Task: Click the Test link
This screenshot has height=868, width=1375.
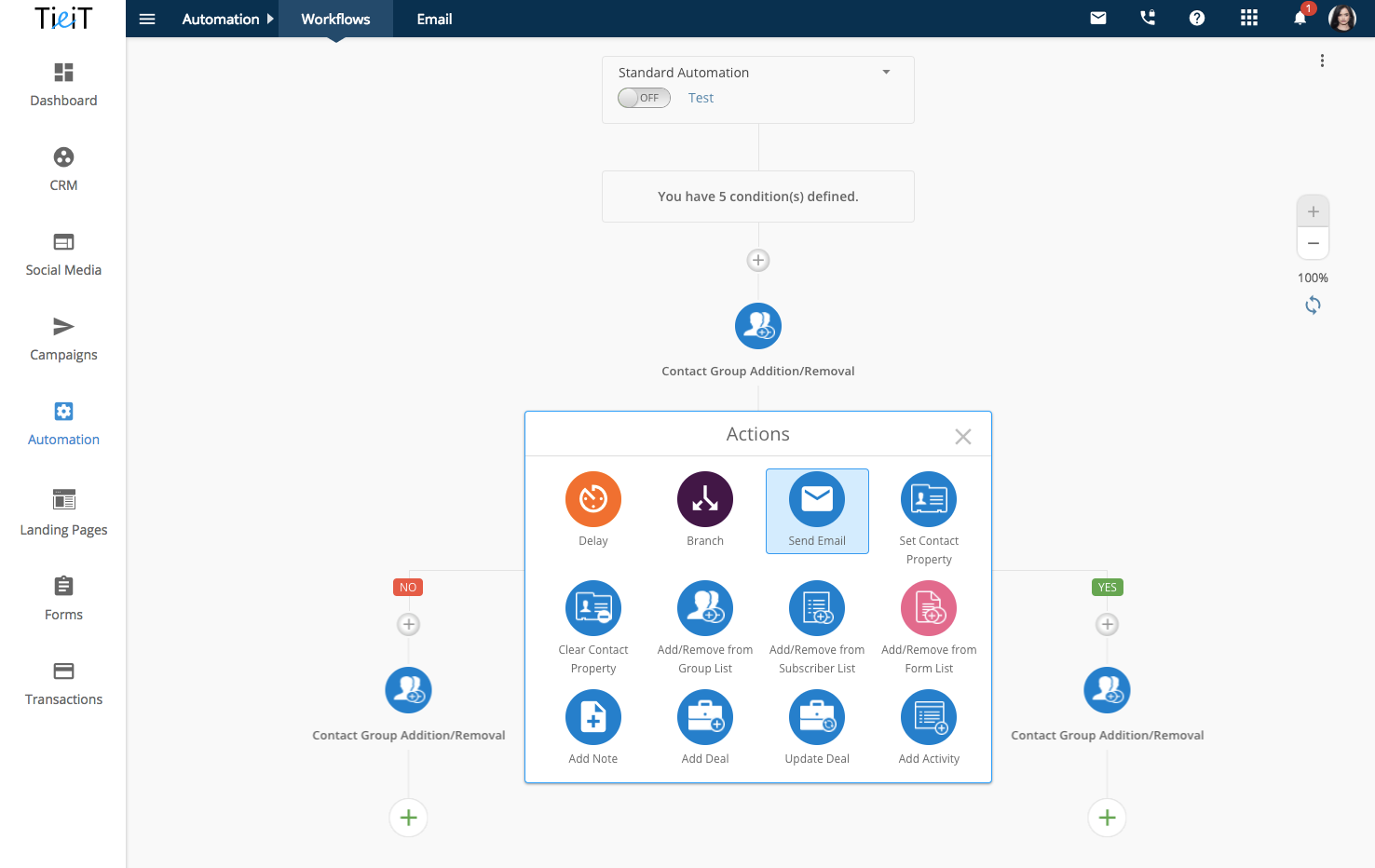Action: (701, 98)
